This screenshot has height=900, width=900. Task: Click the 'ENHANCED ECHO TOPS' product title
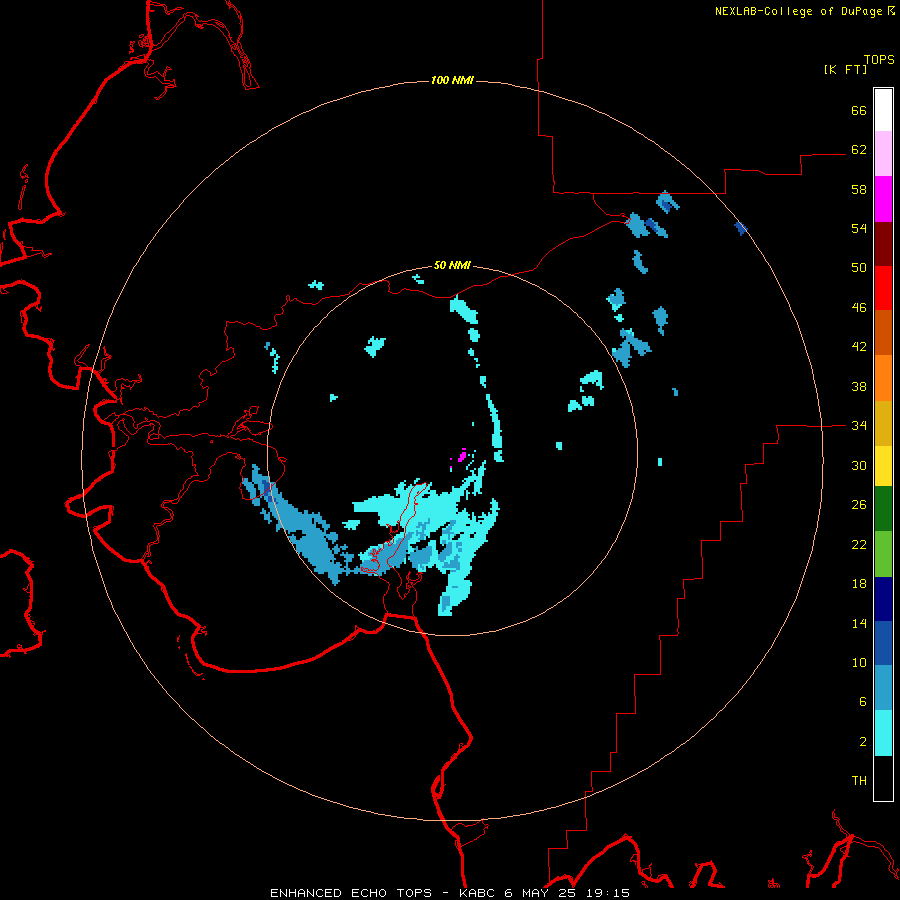351,893
